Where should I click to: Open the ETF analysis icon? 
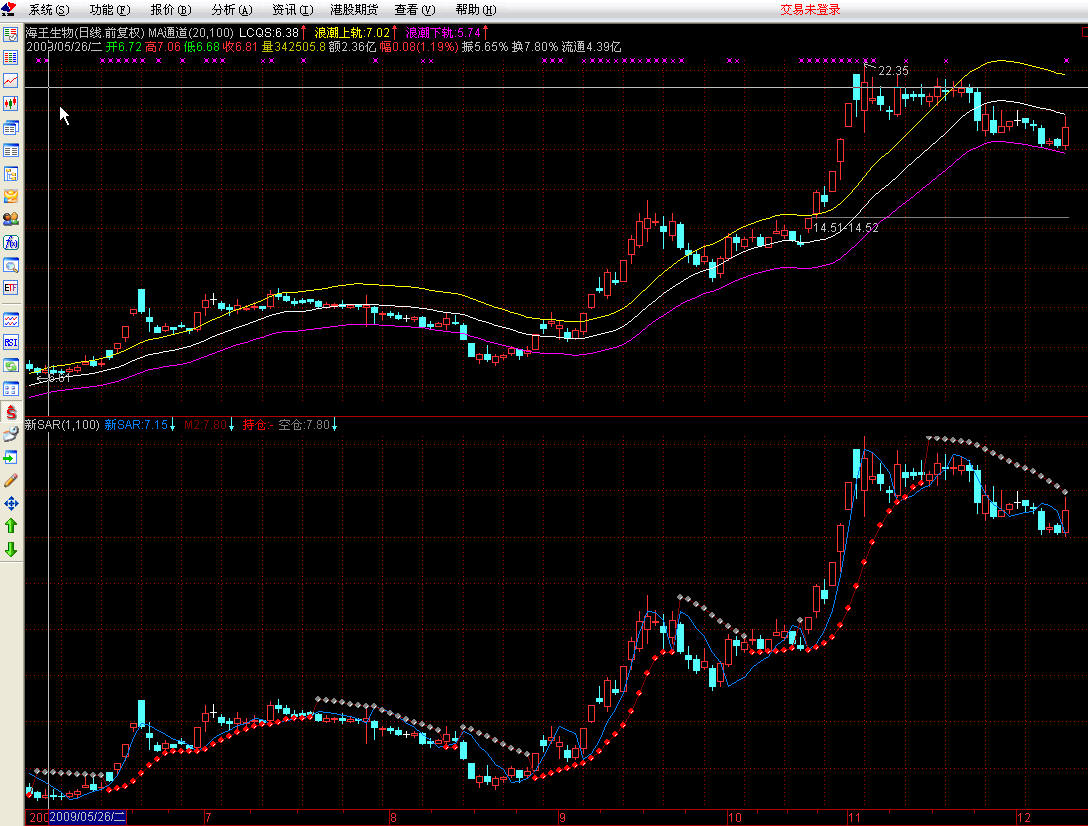point(10,287)
